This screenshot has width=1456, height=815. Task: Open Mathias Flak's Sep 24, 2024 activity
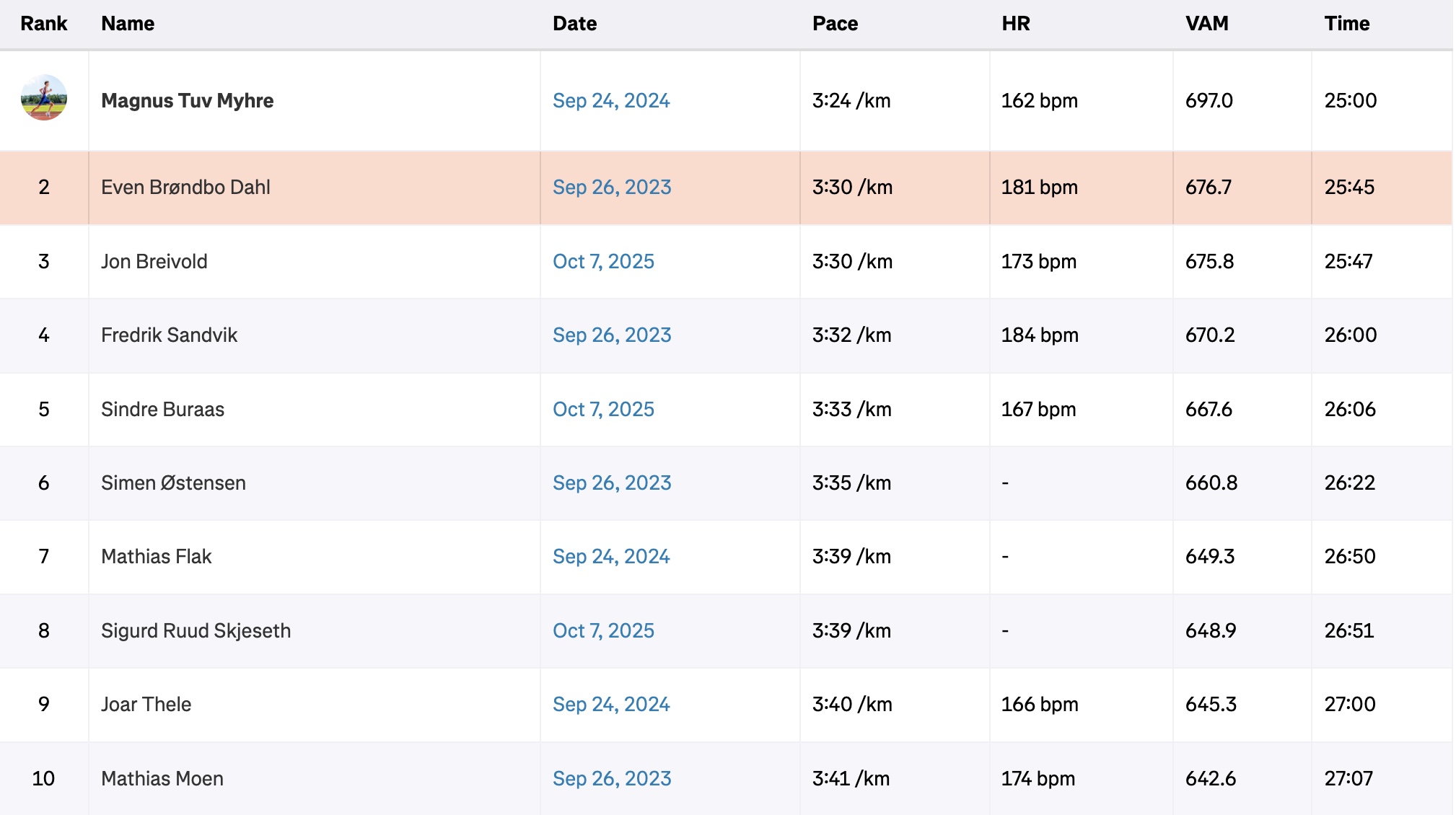[x=610, y=556]
